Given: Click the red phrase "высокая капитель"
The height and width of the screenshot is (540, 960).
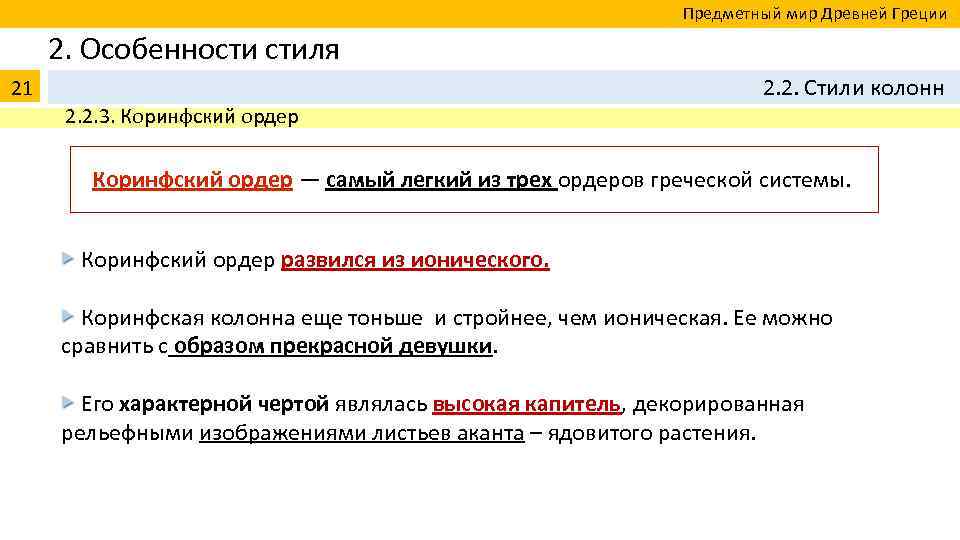Looking at the screenshot, I should [526, 404].
